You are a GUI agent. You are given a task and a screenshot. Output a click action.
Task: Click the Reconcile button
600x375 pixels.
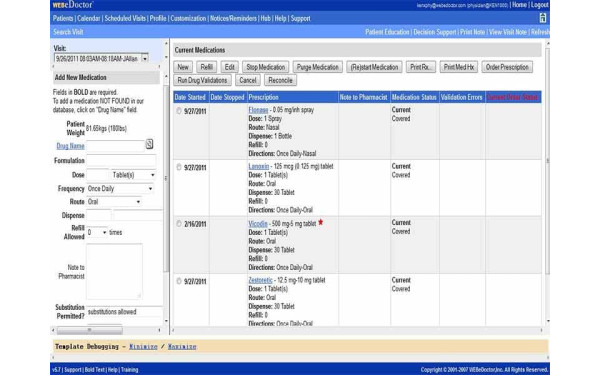280,80
